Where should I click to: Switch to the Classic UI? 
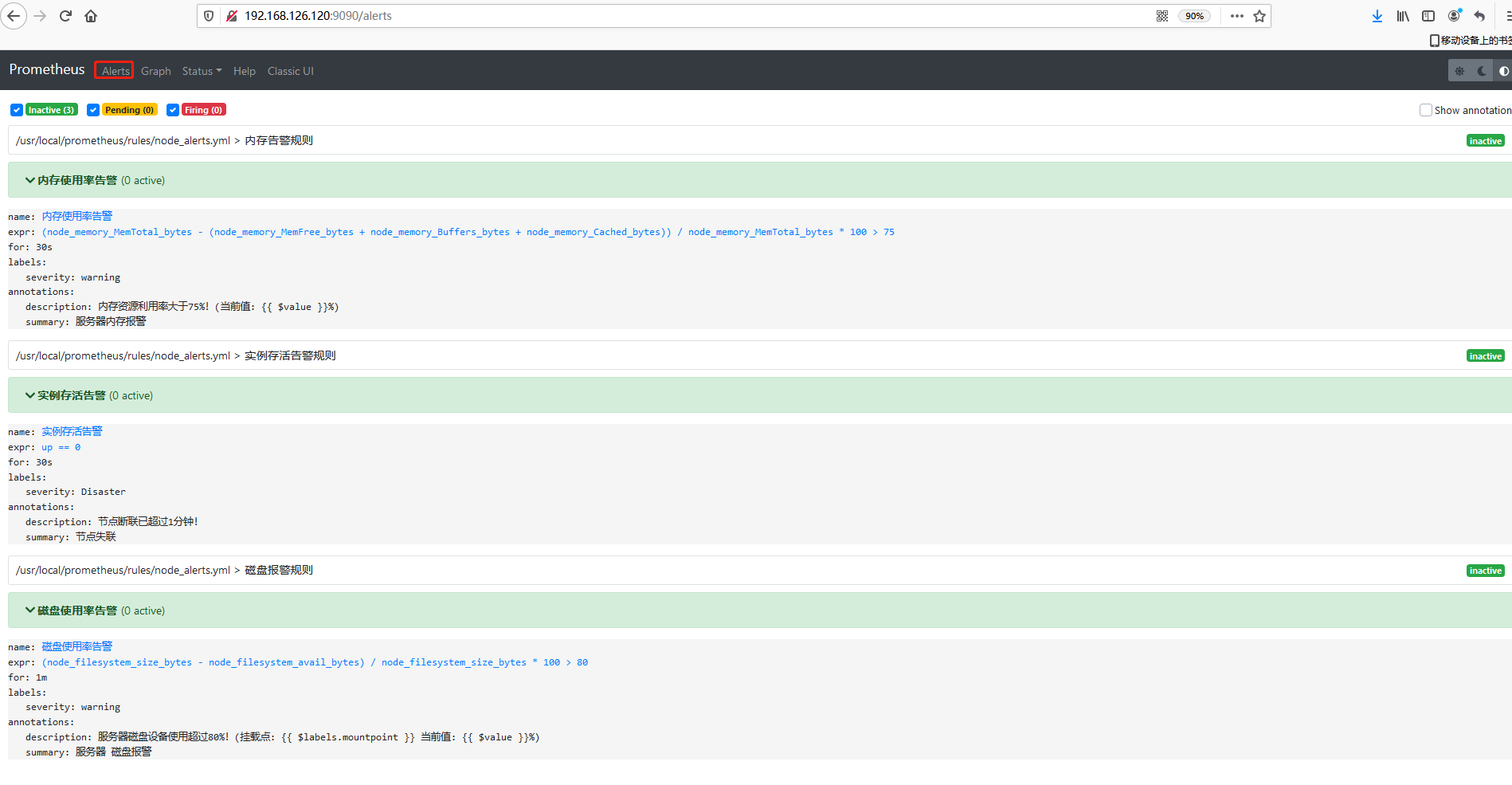point(291,71)
